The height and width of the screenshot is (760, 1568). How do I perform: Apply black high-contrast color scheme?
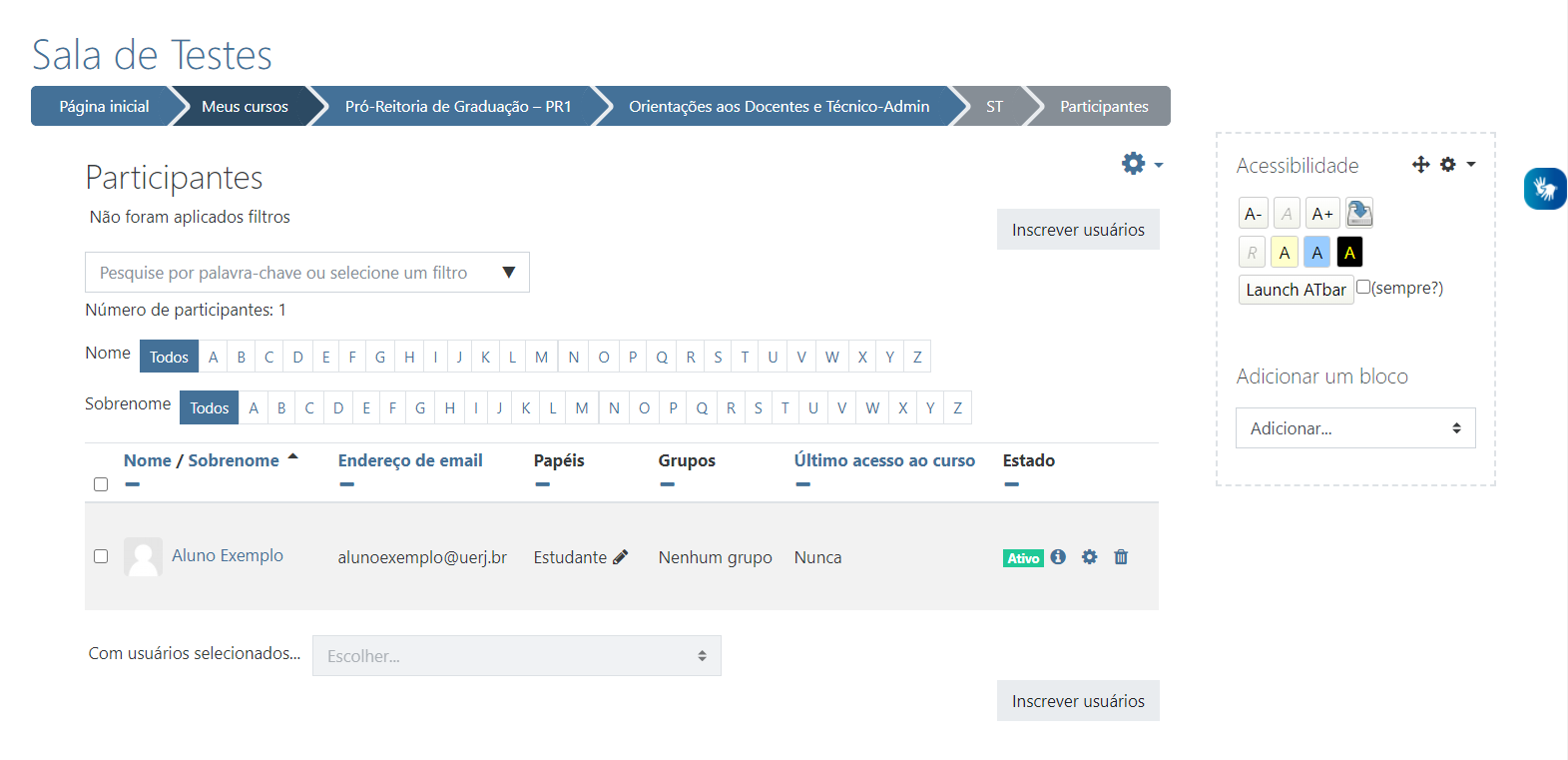(x=1349, y=253)
